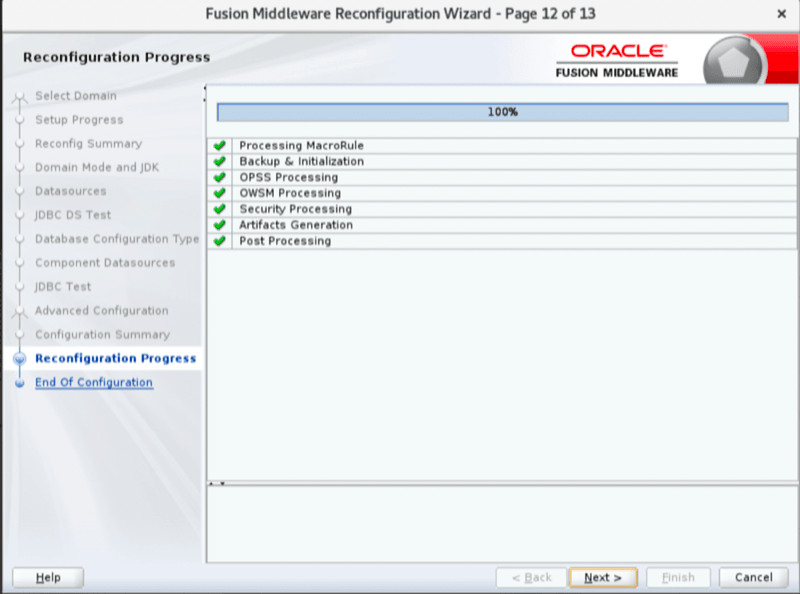The width and height of the screenshot is (800, 594).
Task: Click the check icon for OWSM Processing
Action: [220, 193]
